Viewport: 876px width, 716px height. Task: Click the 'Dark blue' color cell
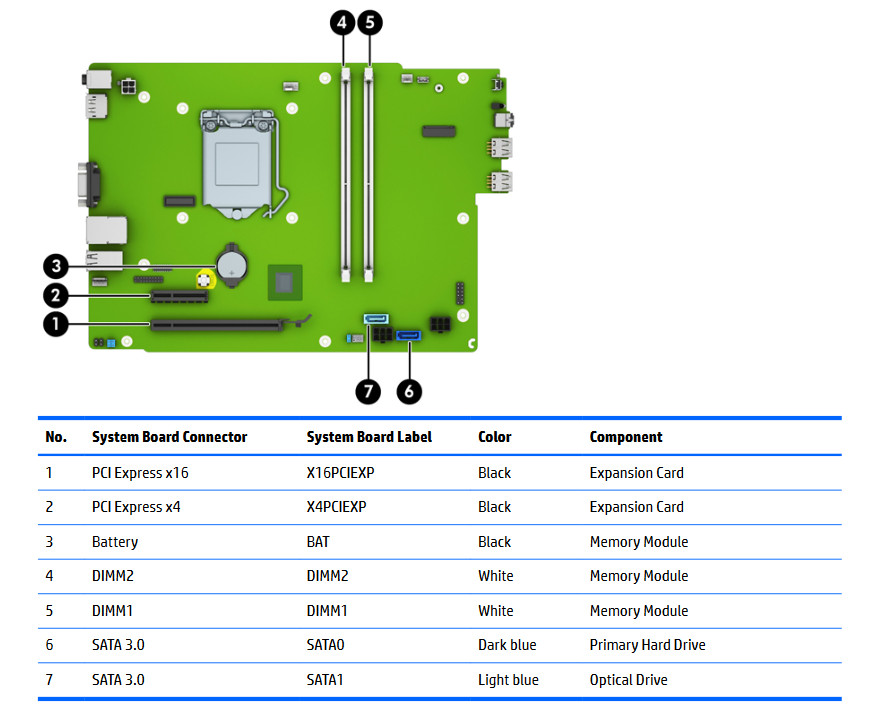click(507, 645)
